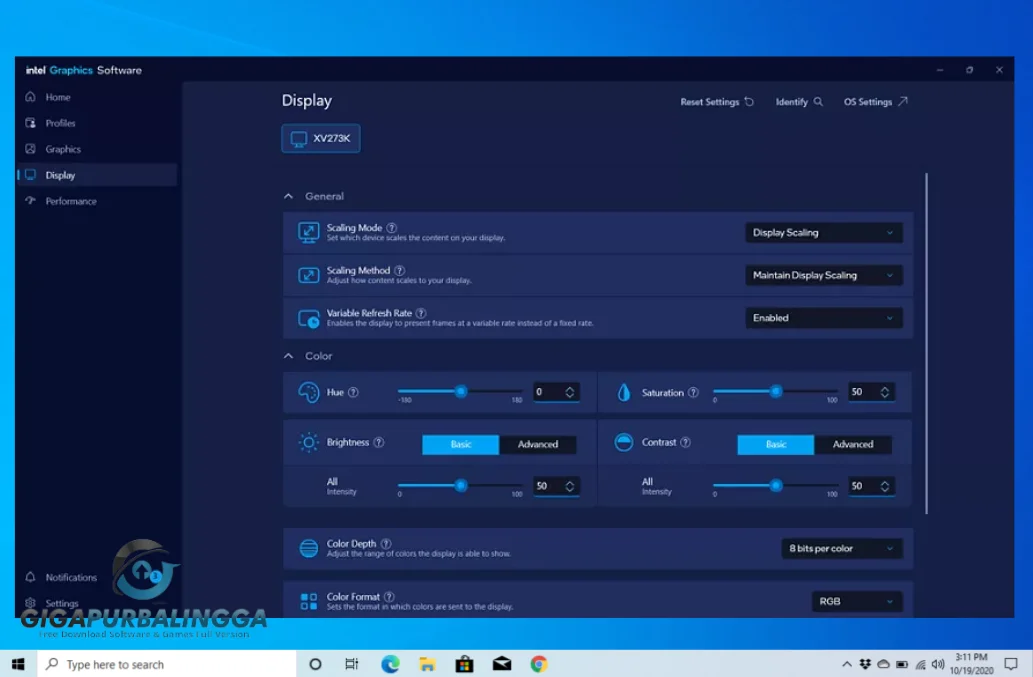The width and height of the screenshot is (1033, 677).
Task: Collapse the Color section
Action: coord(289,356)
